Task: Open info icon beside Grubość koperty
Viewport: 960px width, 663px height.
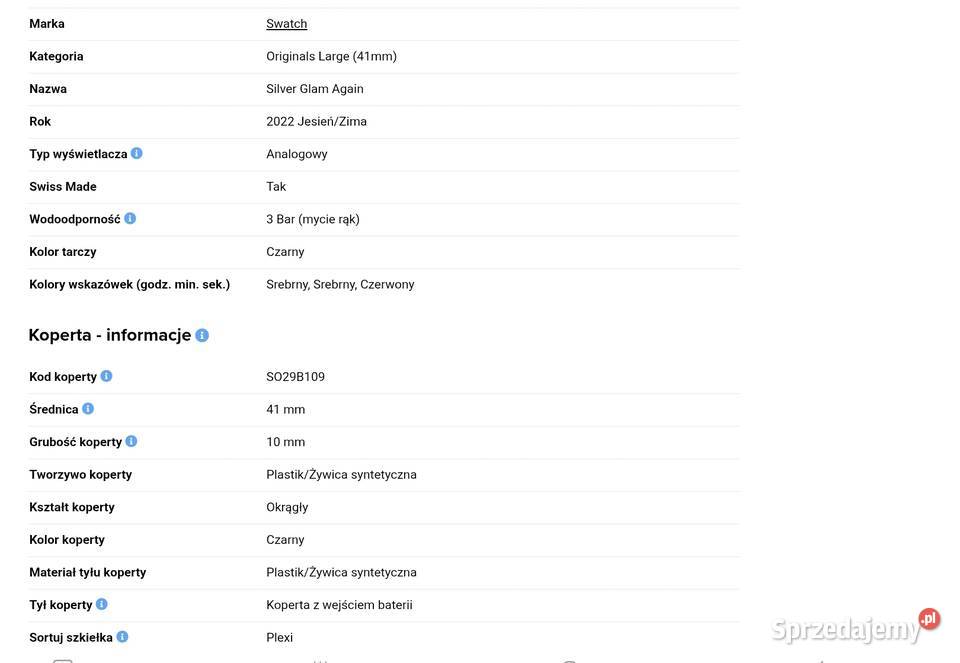Action: 131,441
